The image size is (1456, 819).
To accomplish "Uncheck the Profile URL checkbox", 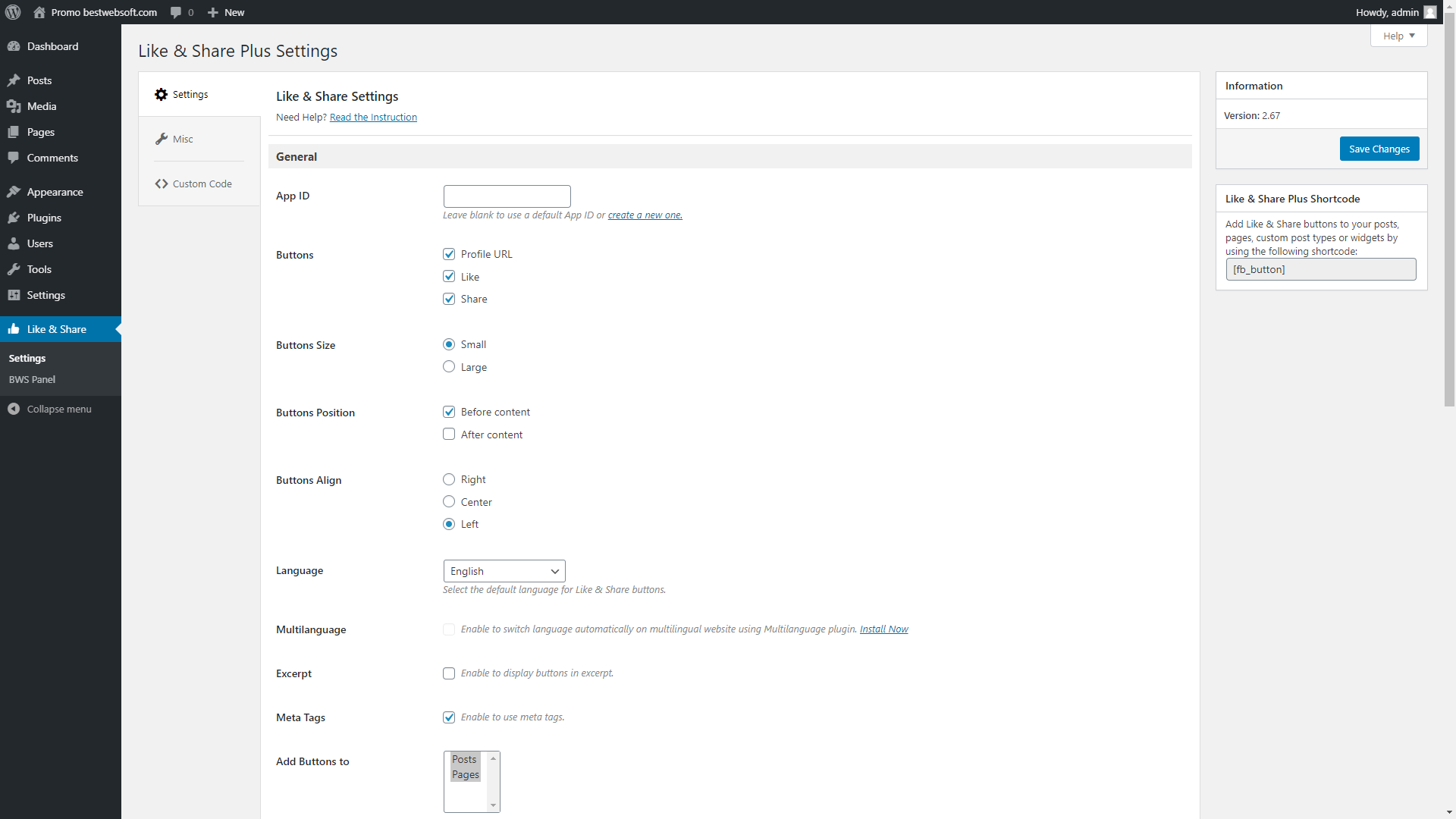I will pyautogui.click(x=449, y=254).
